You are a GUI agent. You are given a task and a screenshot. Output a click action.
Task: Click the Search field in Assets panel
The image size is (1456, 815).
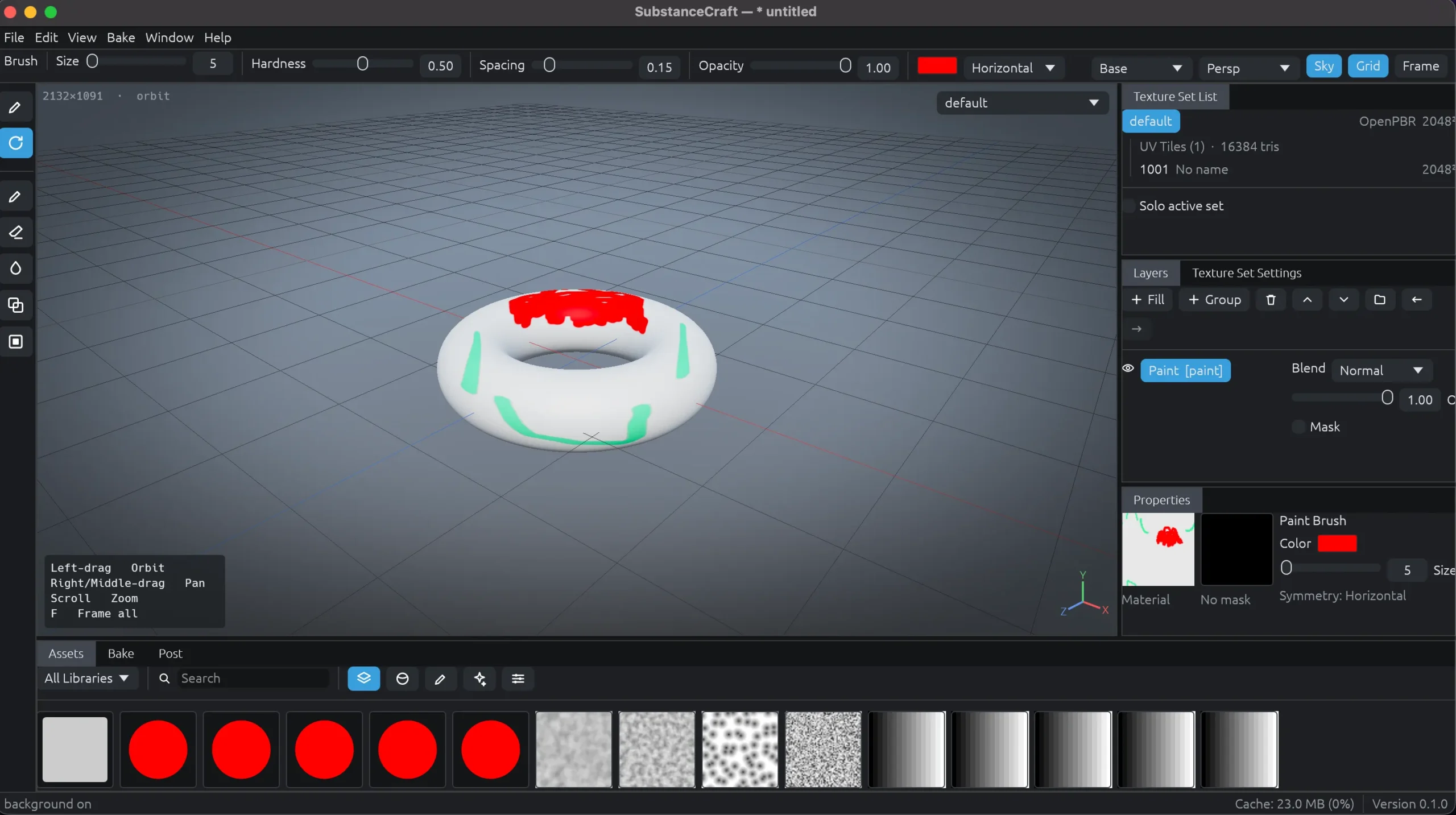[x=254, y=679]
